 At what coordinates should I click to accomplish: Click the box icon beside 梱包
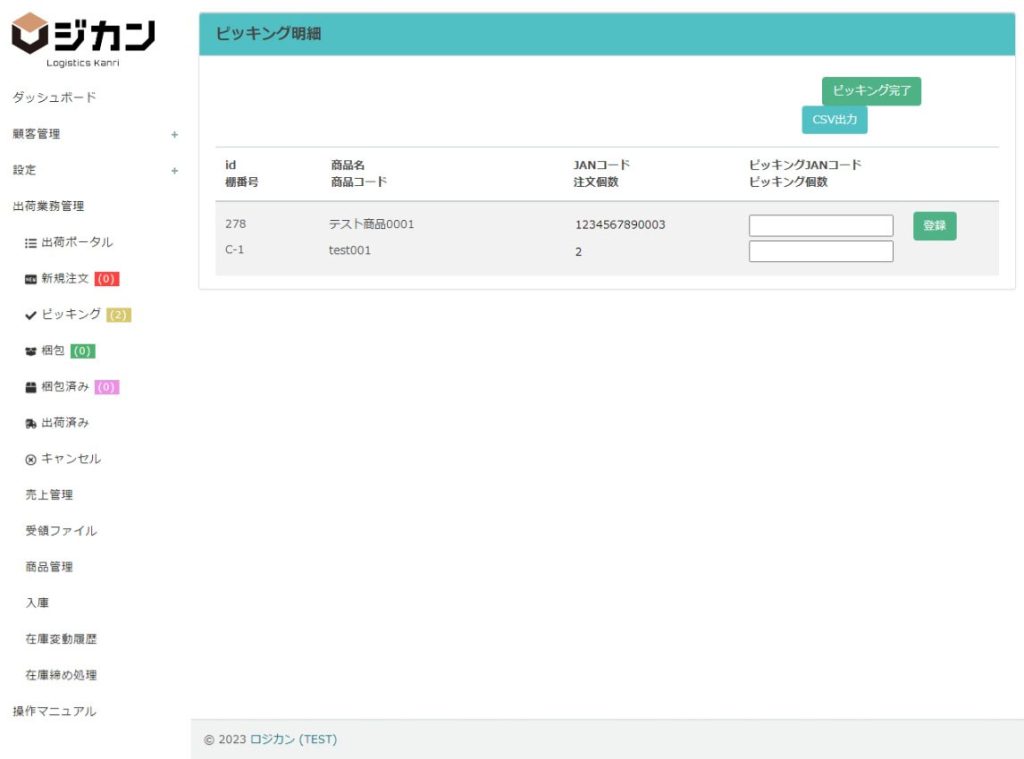(31, 351)
